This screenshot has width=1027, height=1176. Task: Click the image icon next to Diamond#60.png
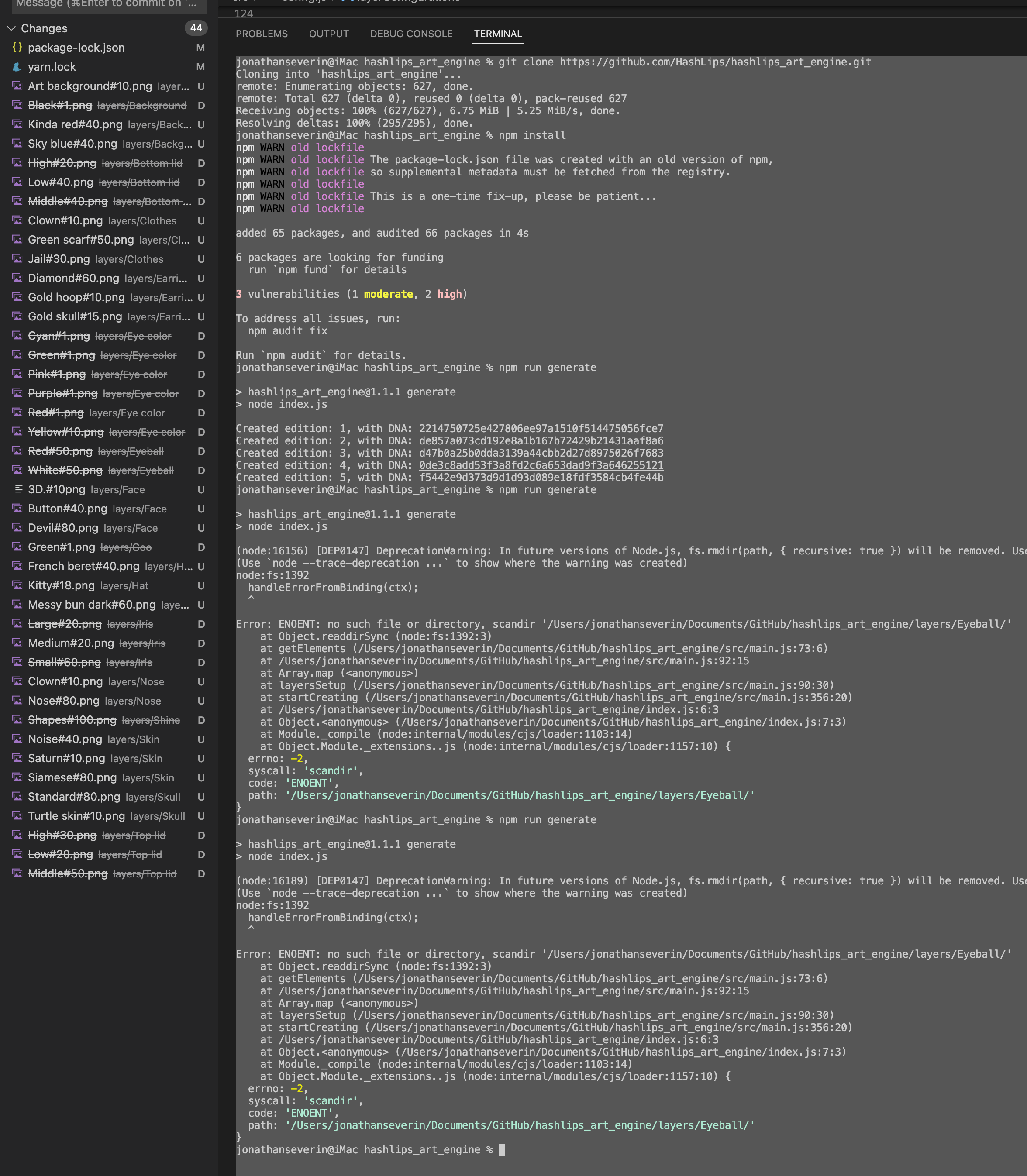(x=16, y=279)
